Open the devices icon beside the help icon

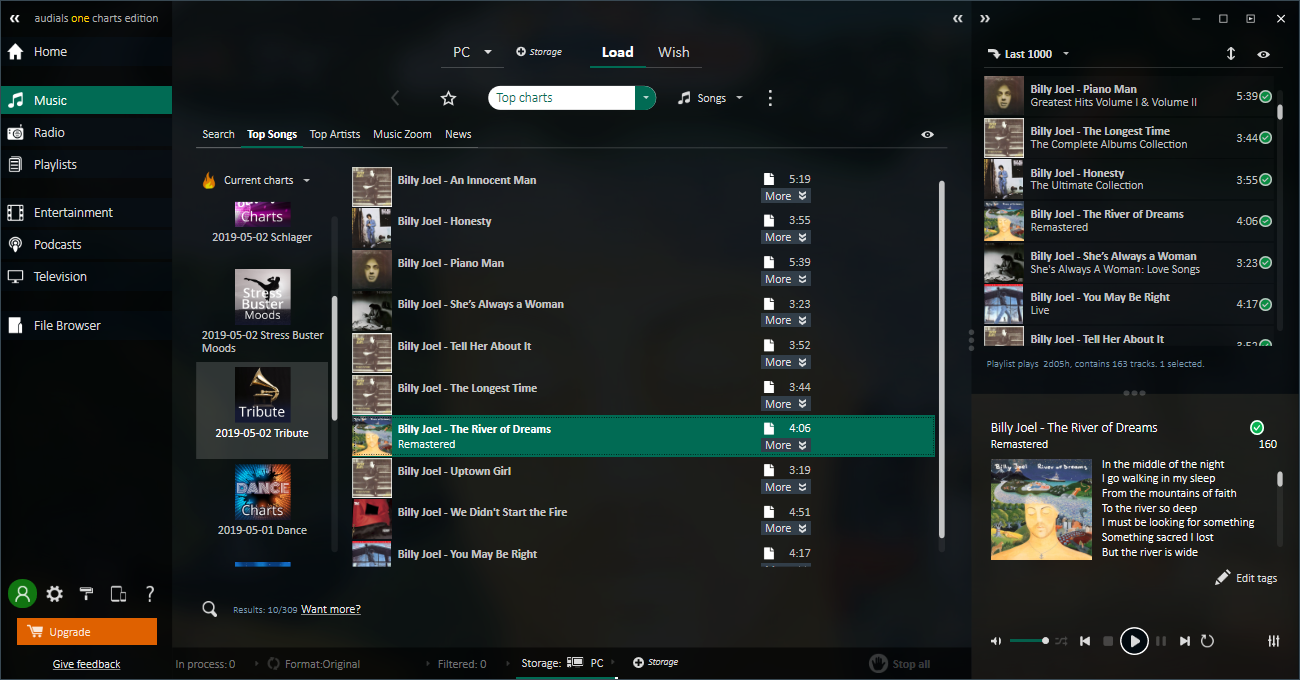118,594
